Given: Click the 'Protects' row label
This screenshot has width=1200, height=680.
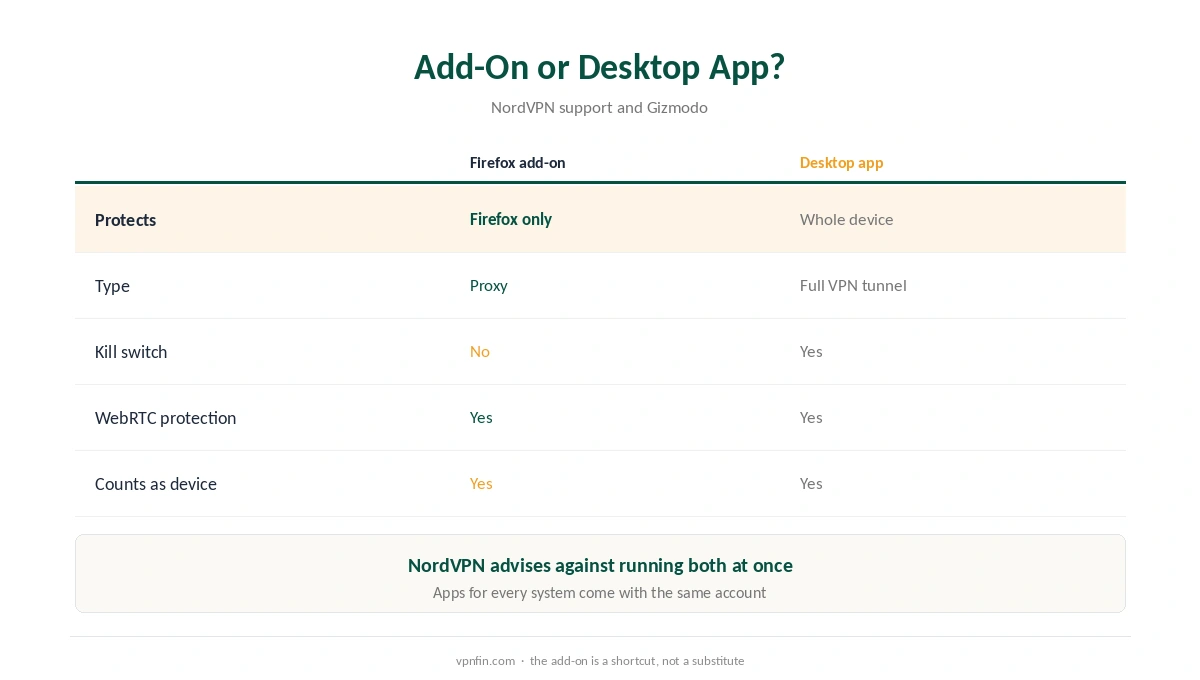Looking at the screenshot, I should click(x=126, y=220).
